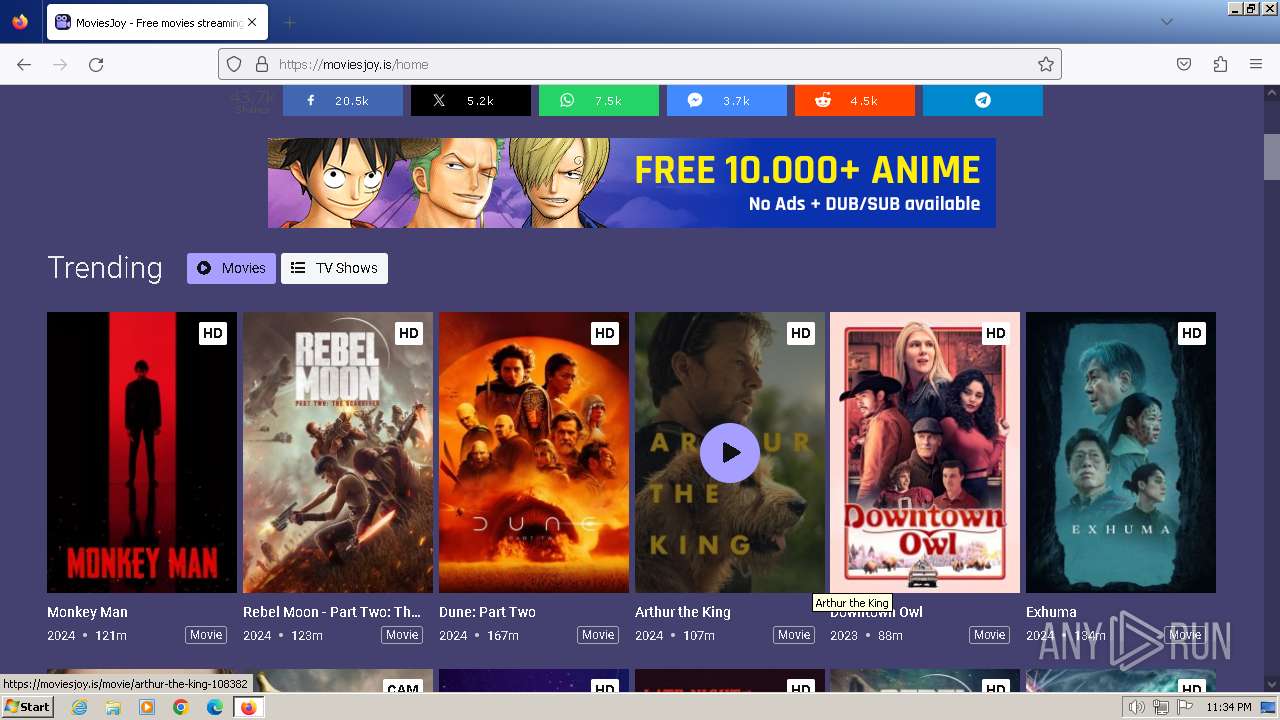Image resolution: width=1280 pixels, height=720 pixels.
Task: Click the page vertical scrollbar thumb
Action: tap(1271, 156)
